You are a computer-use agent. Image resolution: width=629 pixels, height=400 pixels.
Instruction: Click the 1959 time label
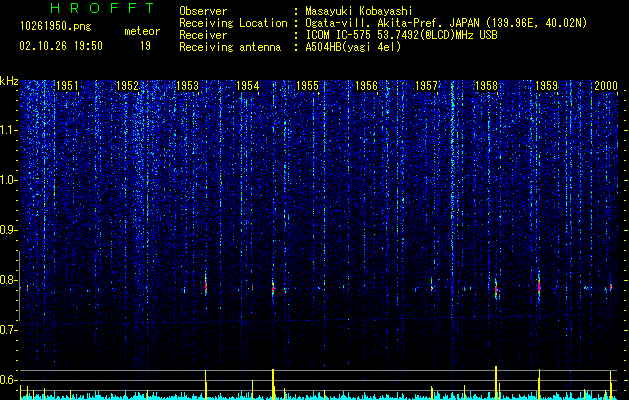[x=546, y=86]
